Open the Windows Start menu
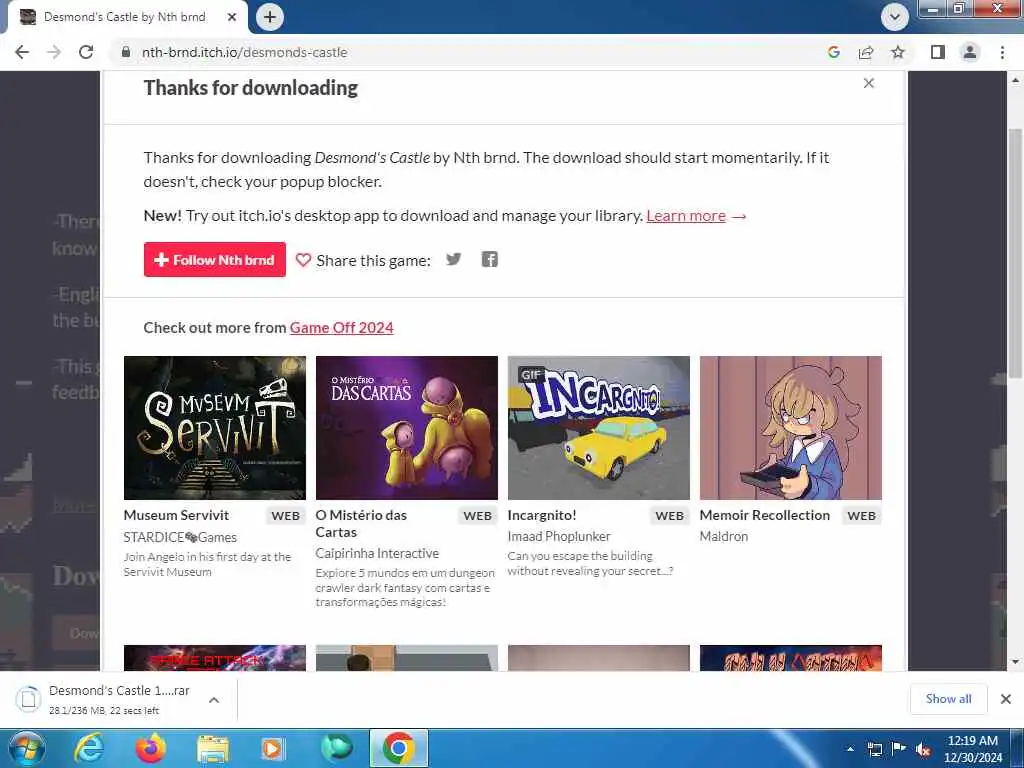The width and height of the screenshot is (1024, 768). [x=25, y=748]
